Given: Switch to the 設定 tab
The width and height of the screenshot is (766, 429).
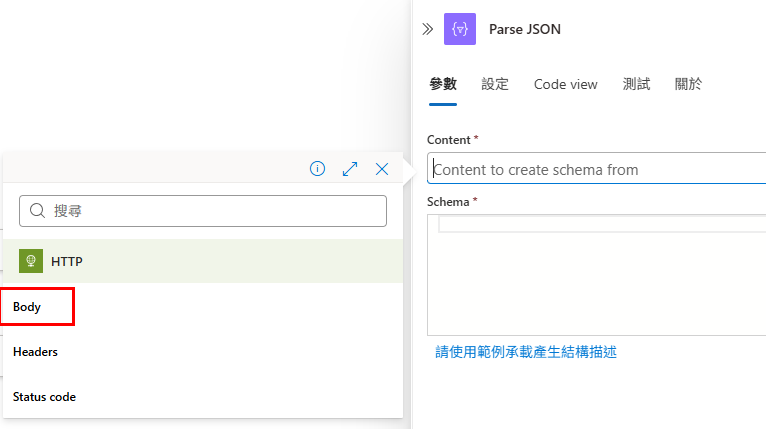Looking at the screenshot, I should point(495,84).
